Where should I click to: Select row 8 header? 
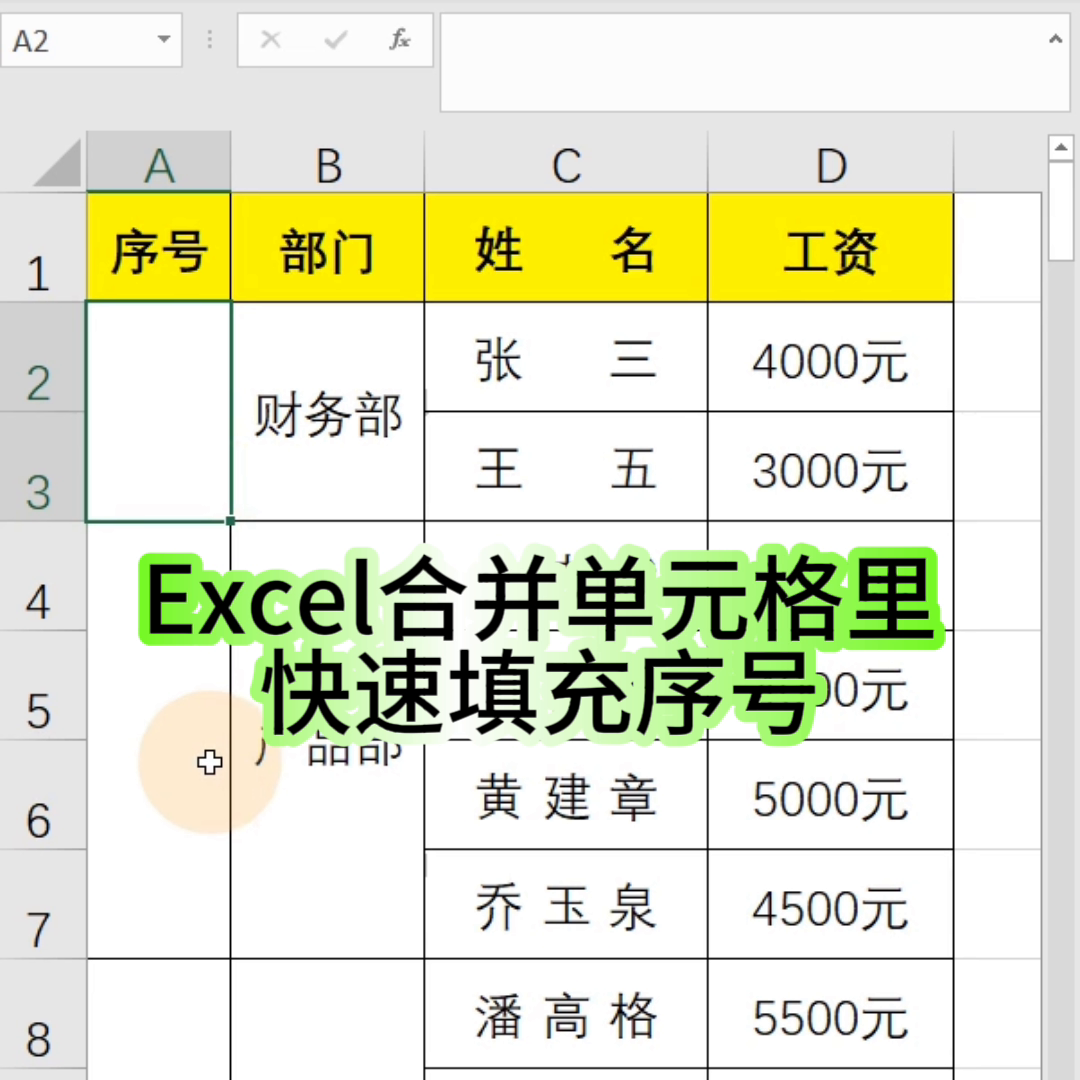pyautogui.click(x=43, y=1013)
